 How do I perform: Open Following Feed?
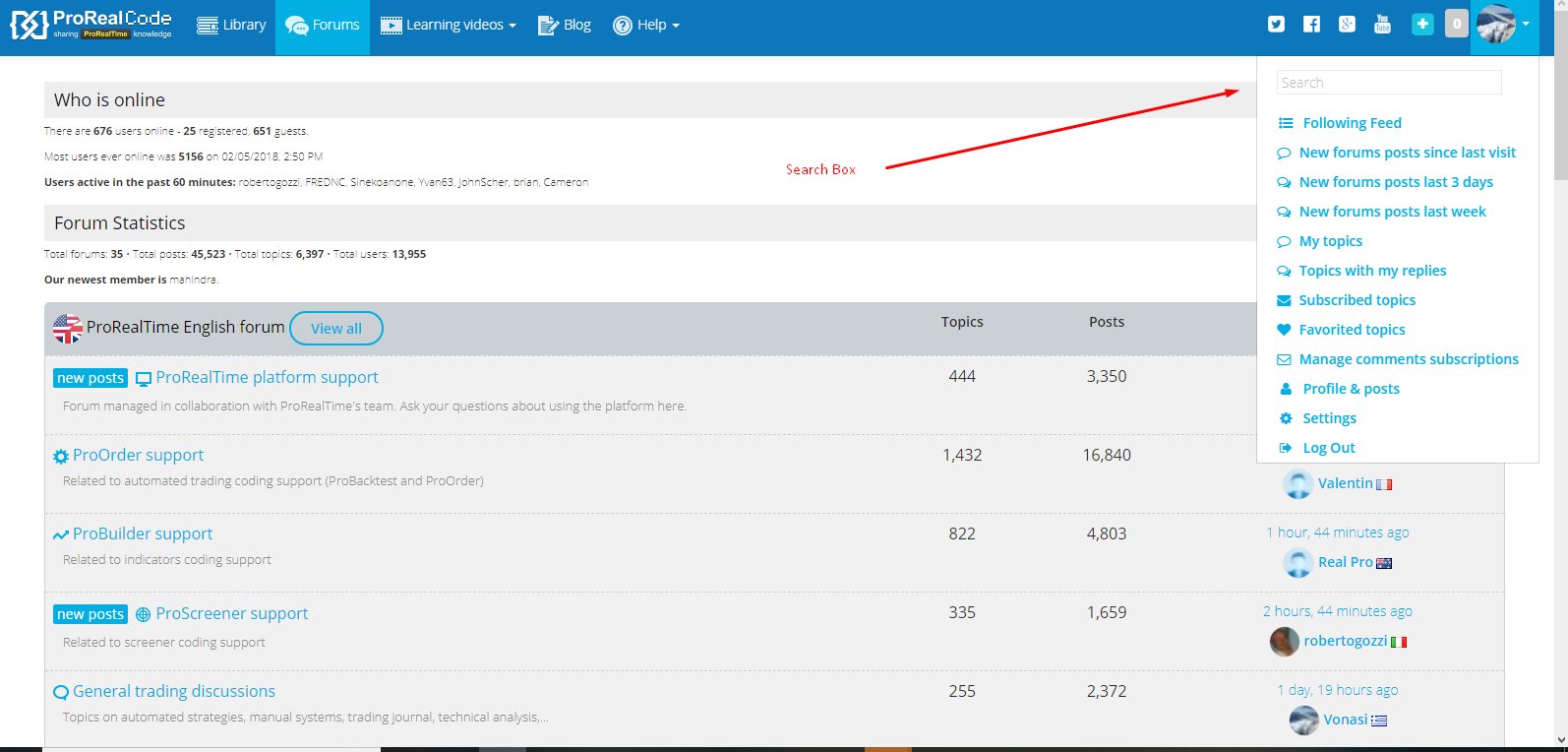(1352, 123)
